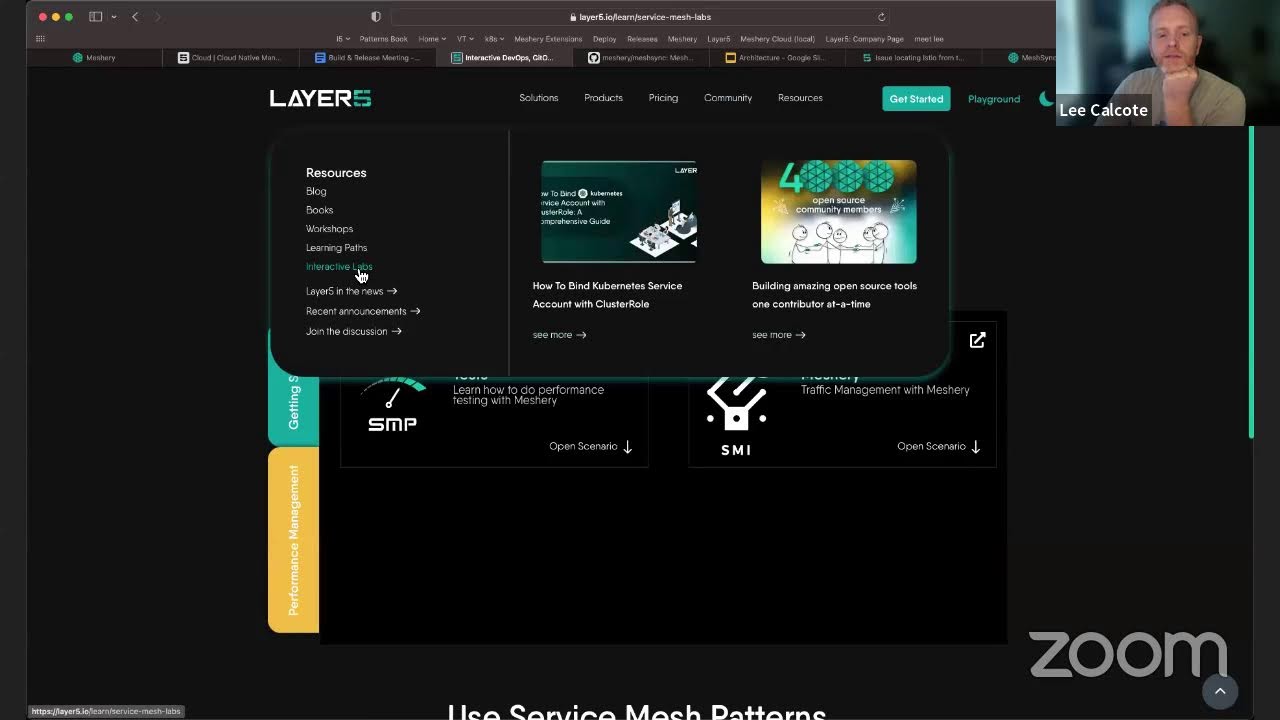
Task: Click see more under open source tools post
Action: pyautogui.click(x=778, y=335)
